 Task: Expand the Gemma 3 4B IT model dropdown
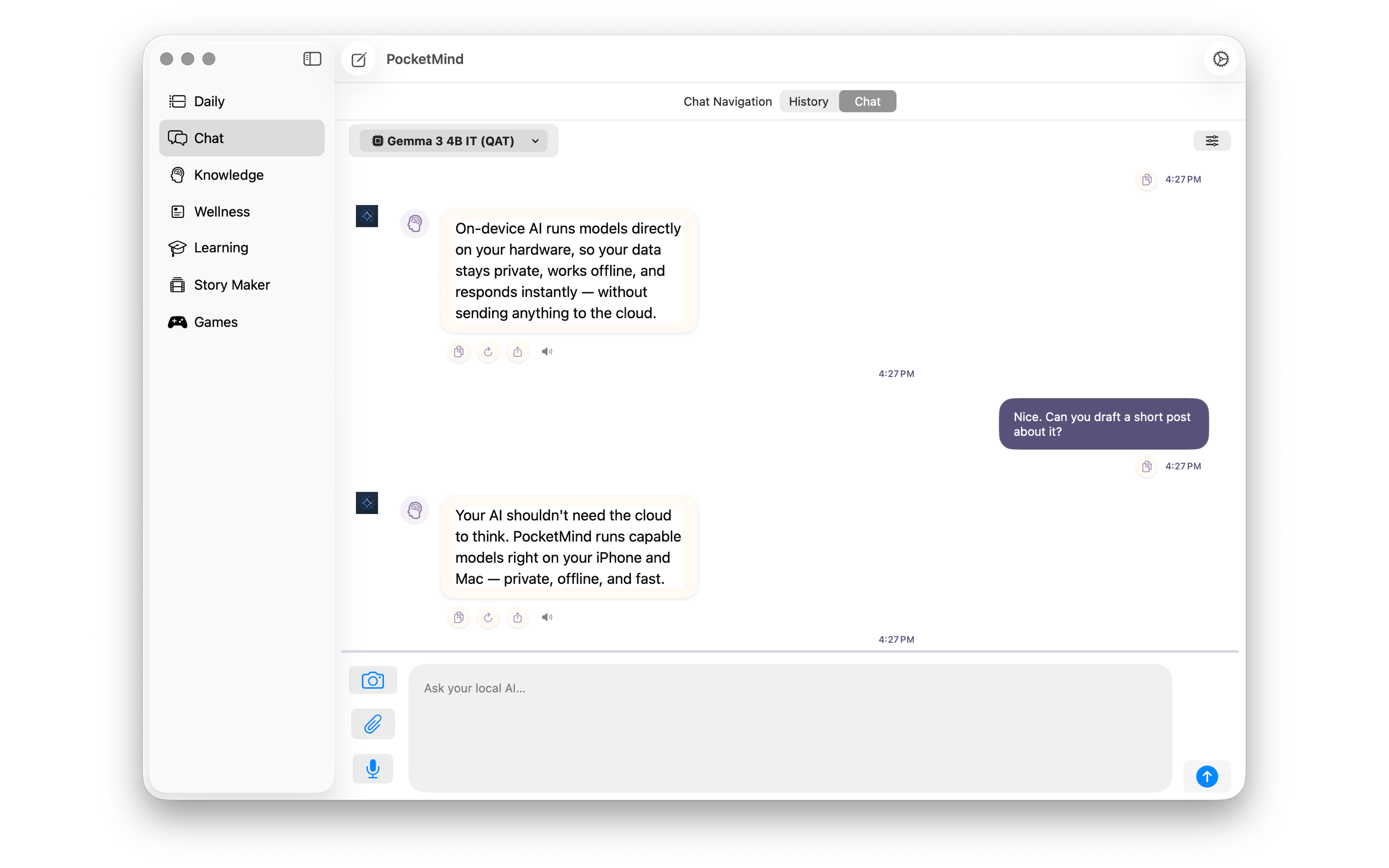coord(453,141)
